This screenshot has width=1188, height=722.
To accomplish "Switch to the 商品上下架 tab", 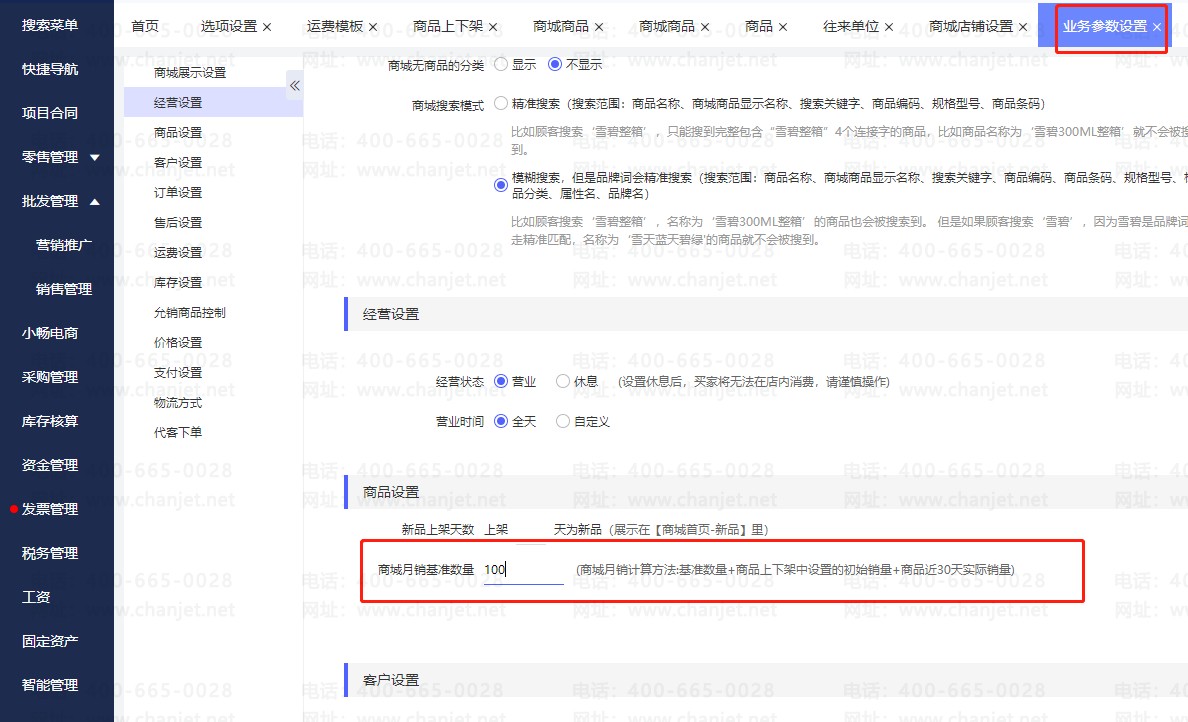I will point(448,27).
